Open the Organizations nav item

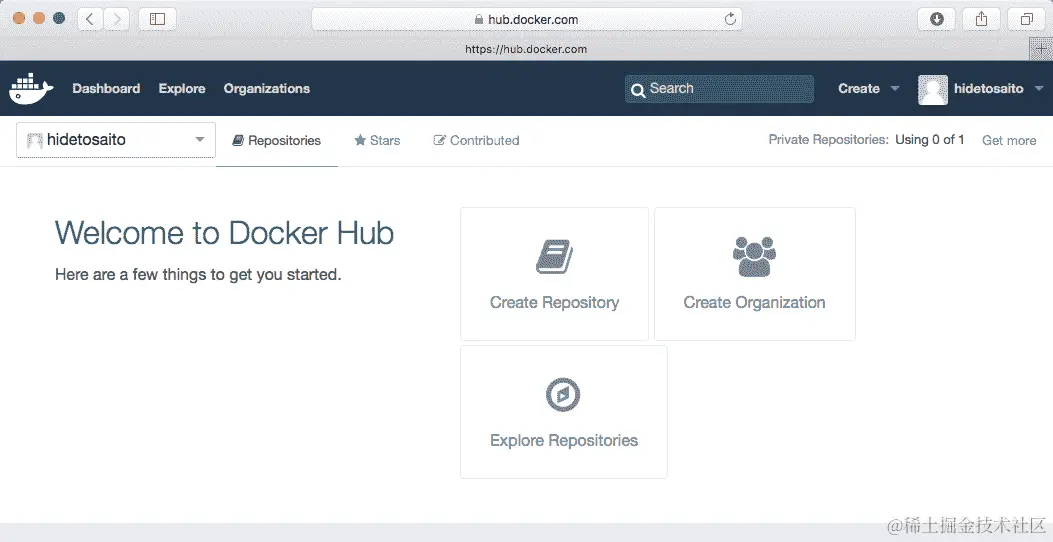point(267,89)
